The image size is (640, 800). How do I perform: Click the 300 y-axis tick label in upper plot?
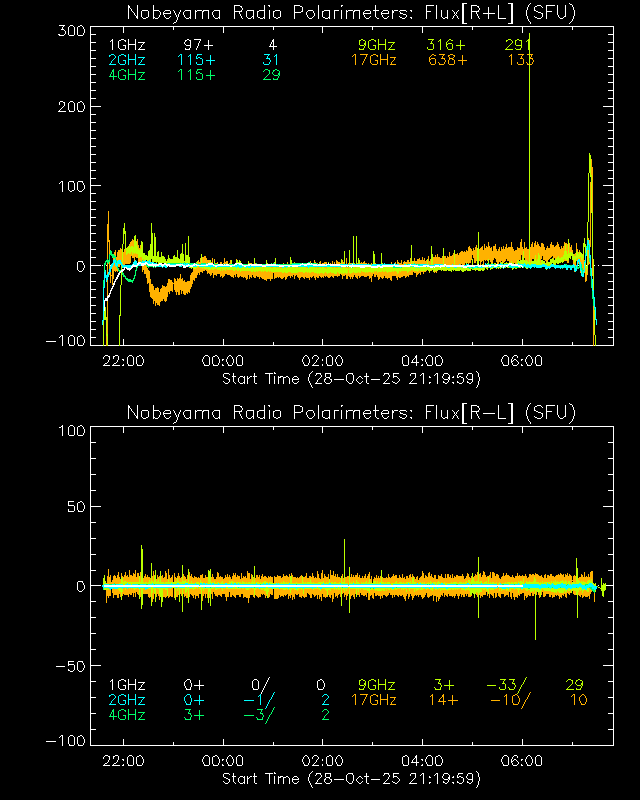pyautogui.click(x=69, y=31)
